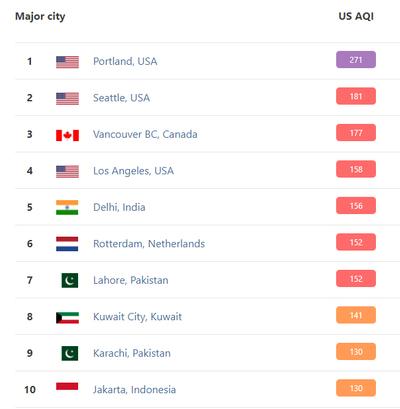Select the Netherlands flag icon
The image size is (400, 409).
pos(67,244)
